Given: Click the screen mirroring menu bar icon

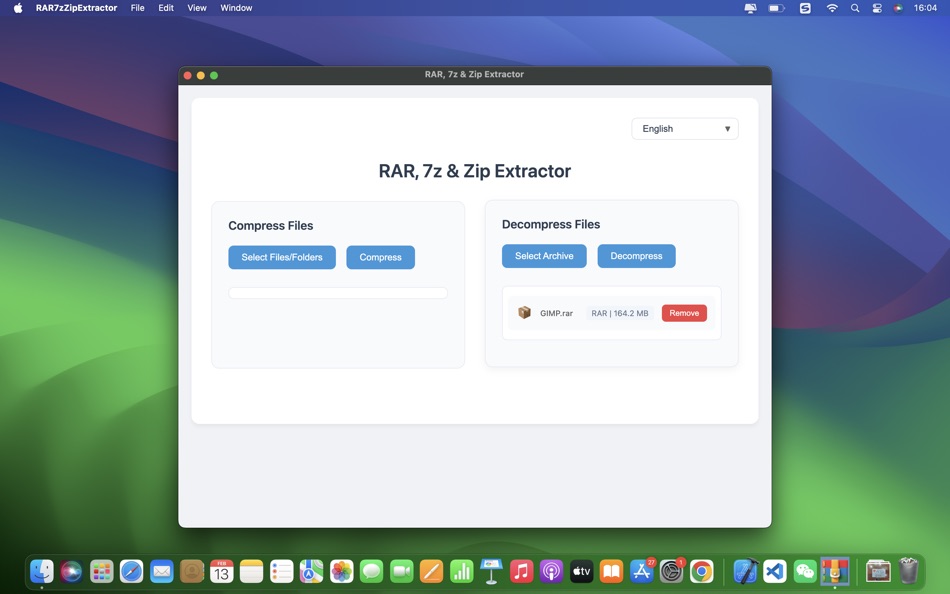Looking at the screenshot, I should click(750, 8).
